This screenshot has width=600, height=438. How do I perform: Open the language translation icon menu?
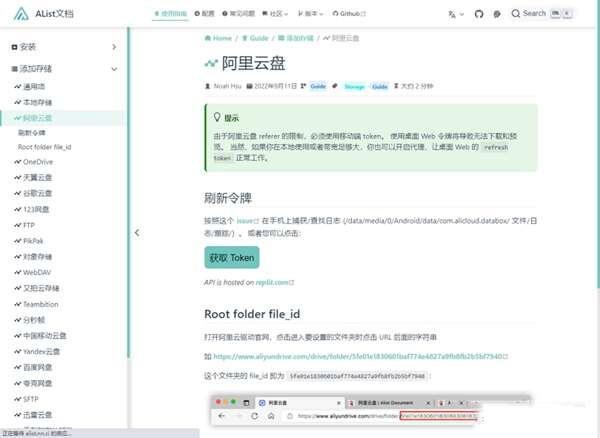point(453,14)
